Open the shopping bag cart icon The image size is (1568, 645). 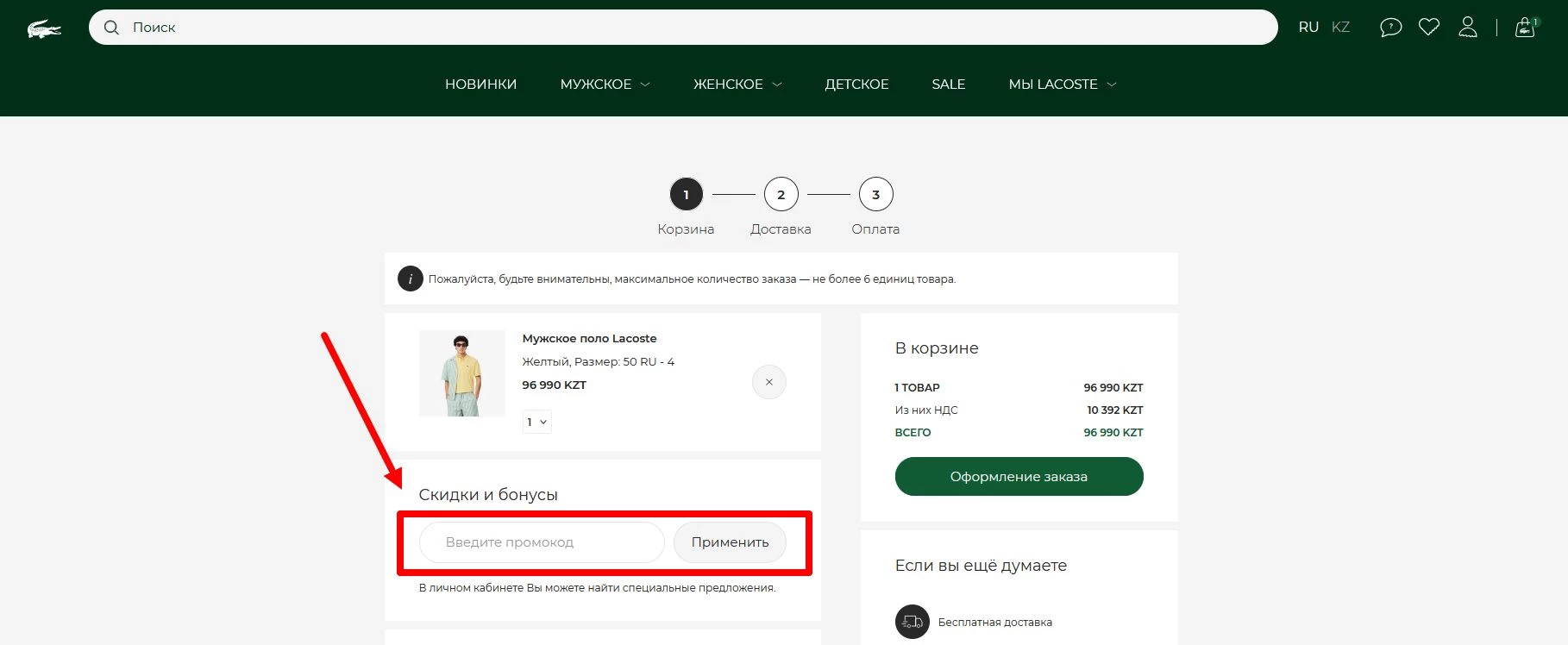1525,28
